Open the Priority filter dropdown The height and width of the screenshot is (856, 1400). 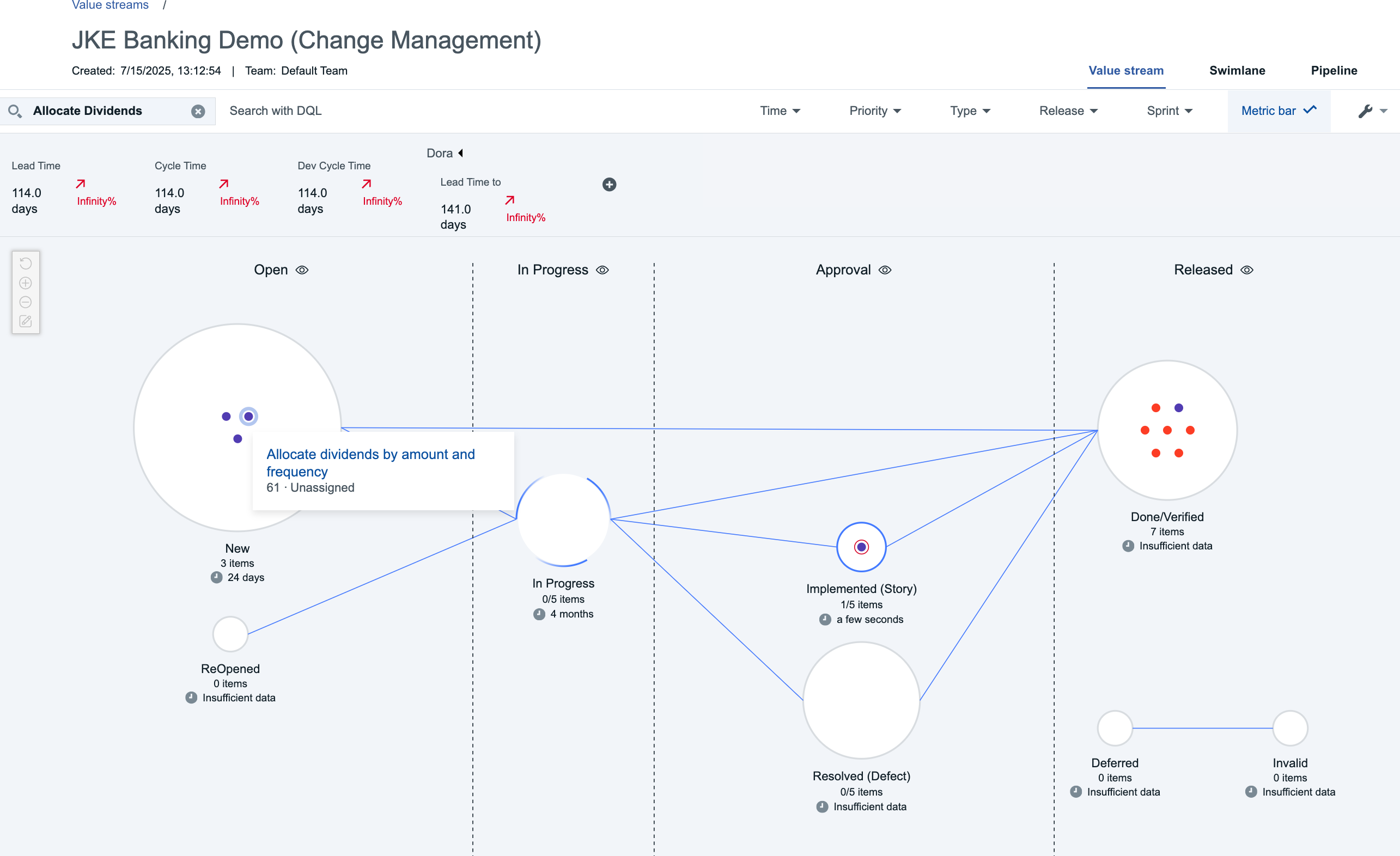(x=875, y=111)
